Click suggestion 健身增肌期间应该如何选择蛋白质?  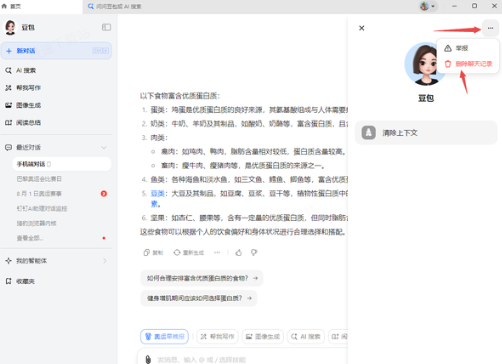[x=199, y=298]
